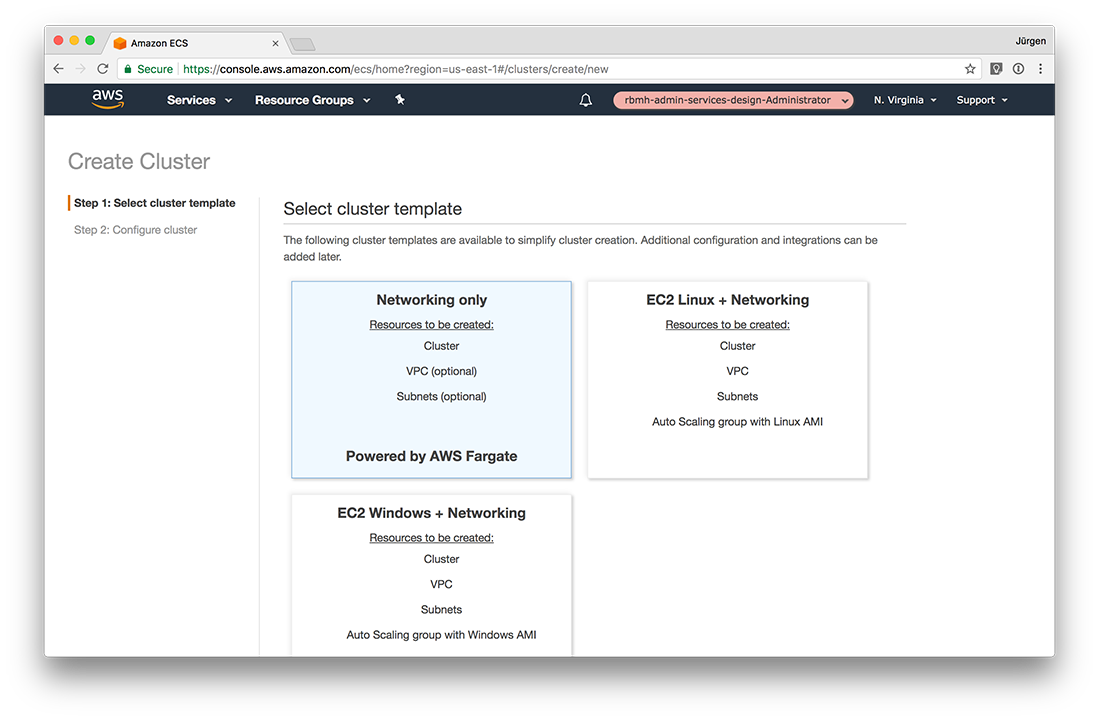Bookmark the page with the star icon
1099x720 pixels.
click(970, 69)
